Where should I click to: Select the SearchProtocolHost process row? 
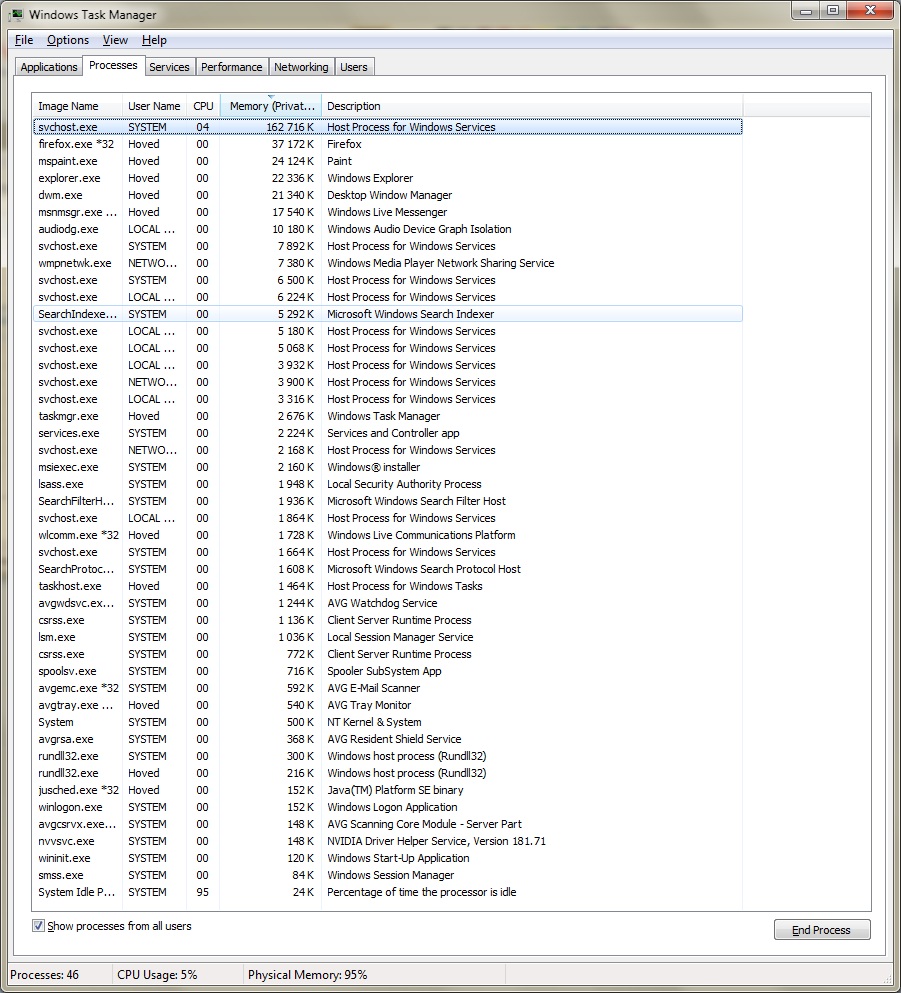pyautogui.click(x=387, y=569)
